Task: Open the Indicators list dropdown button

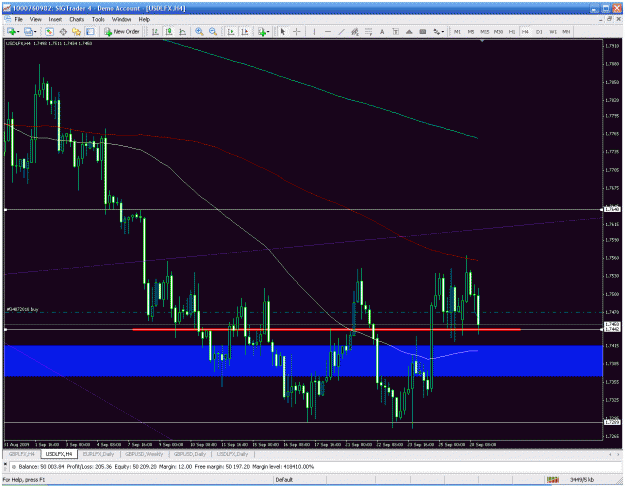Action: coord(263,31)
